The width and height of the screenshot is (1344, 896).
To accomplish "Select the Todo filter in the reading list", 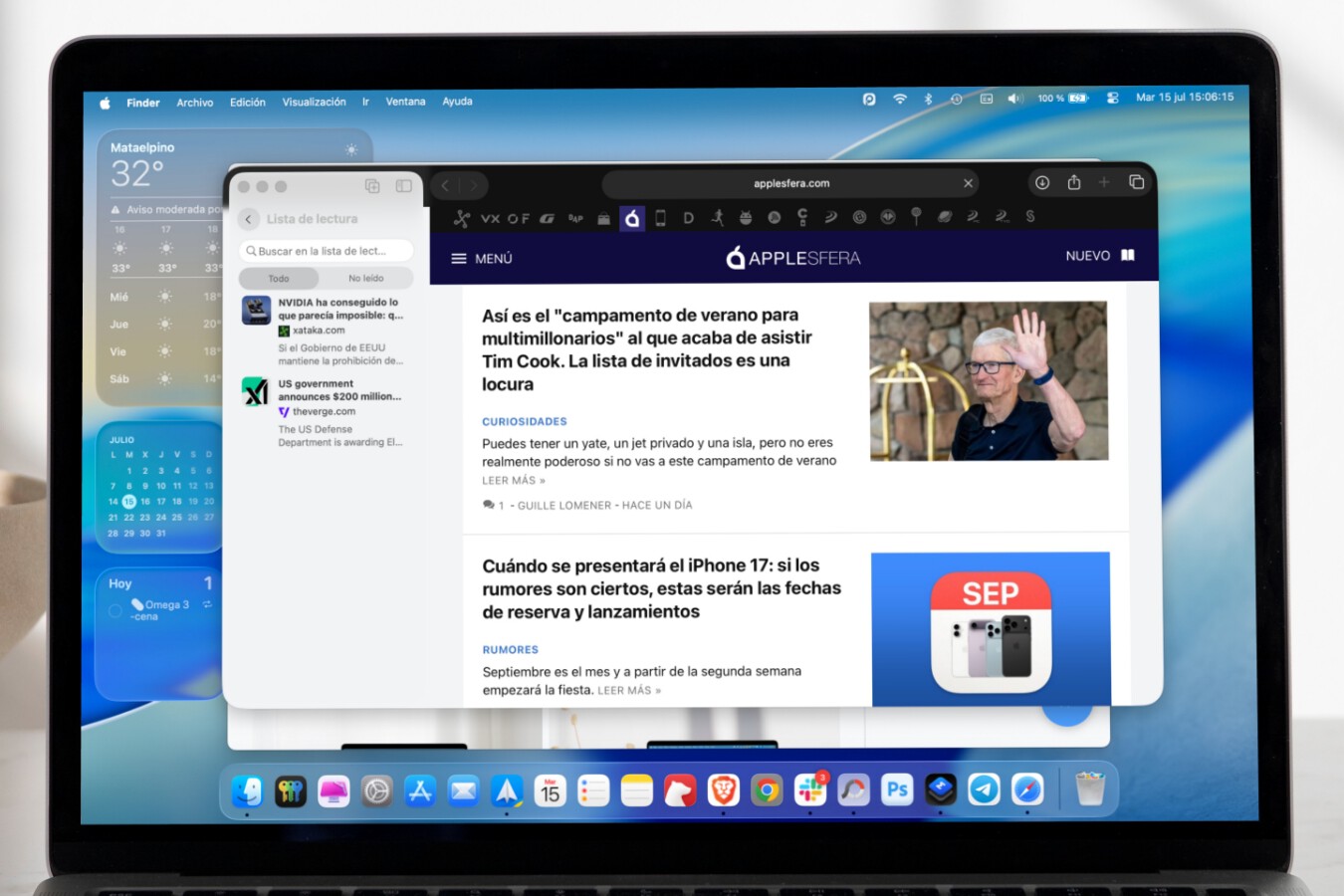I will coord(279,278).
